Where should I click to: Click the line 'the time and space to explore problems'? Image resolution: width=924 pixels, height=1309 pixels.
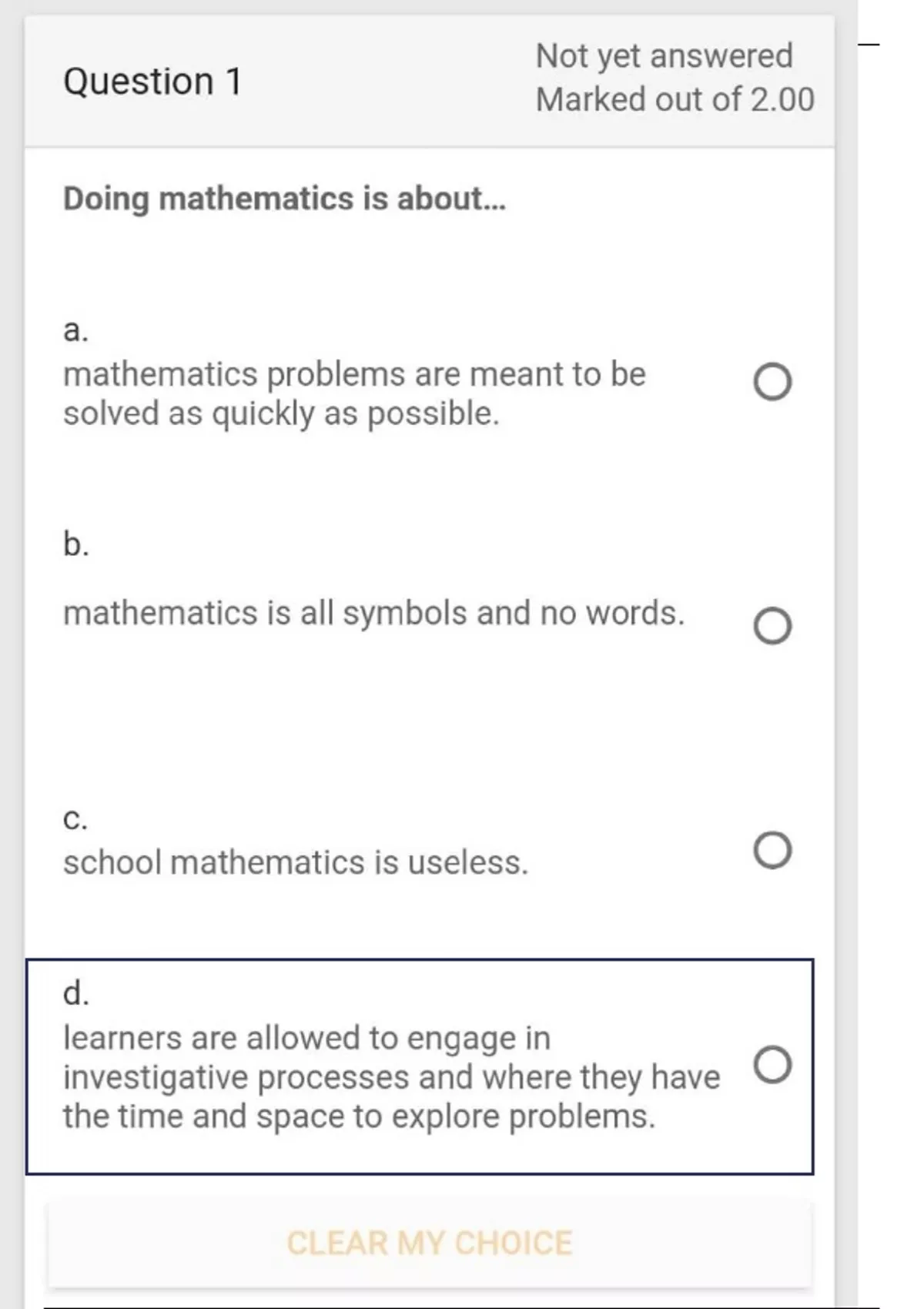[x=359, y=1116]
